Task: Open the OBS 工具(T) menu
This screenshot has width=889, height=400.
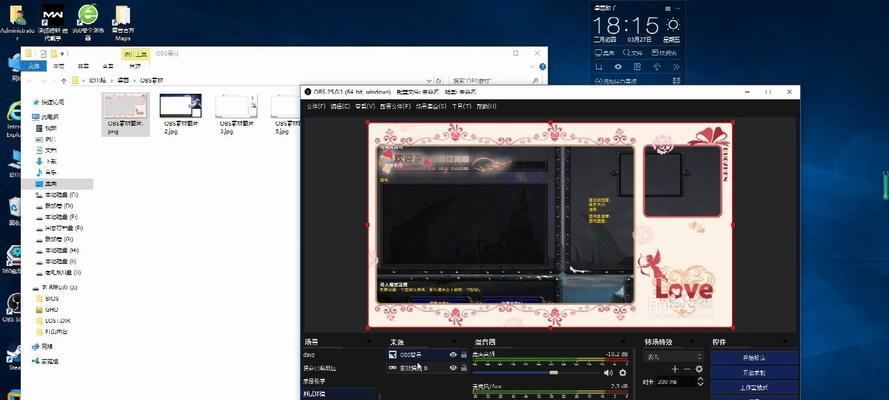Action: coord(462,106)
